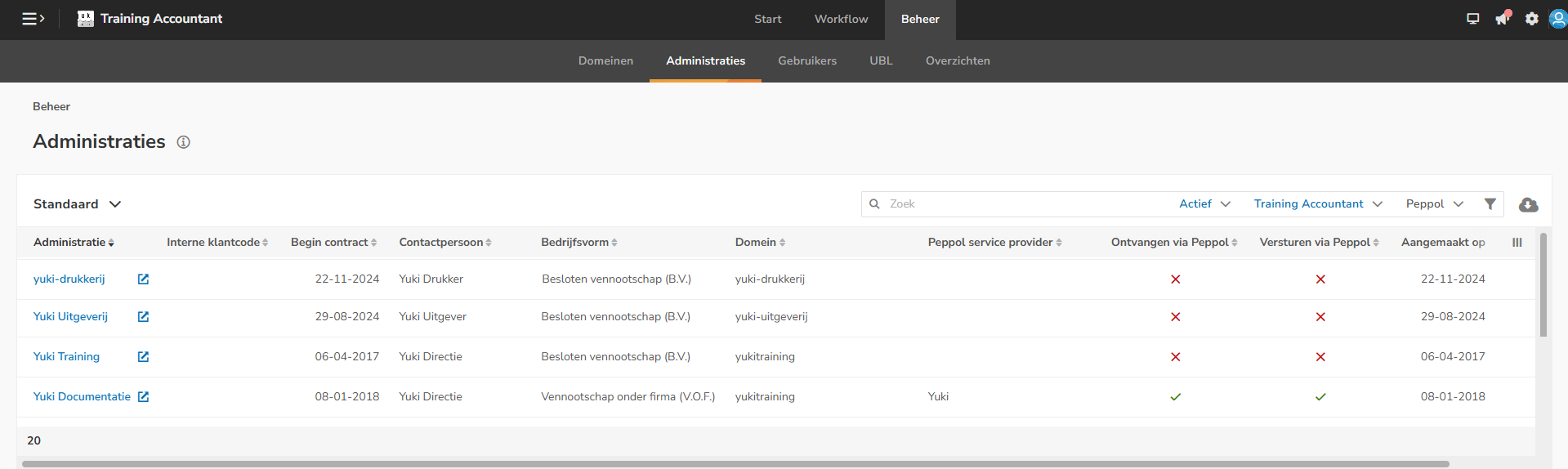
Task: Sort by Contactpersoon column
Action: 445,243
